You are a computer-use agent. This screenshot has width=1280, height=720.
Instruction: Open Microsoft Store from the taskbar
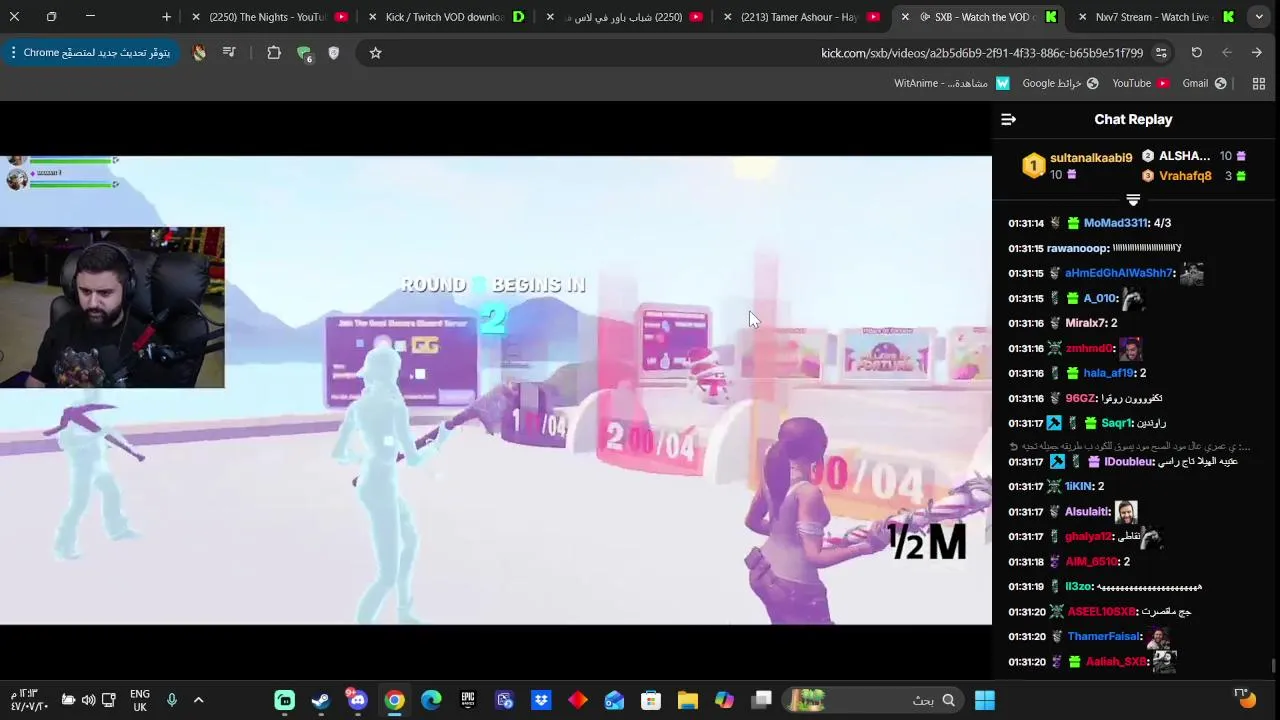point(651,700)
